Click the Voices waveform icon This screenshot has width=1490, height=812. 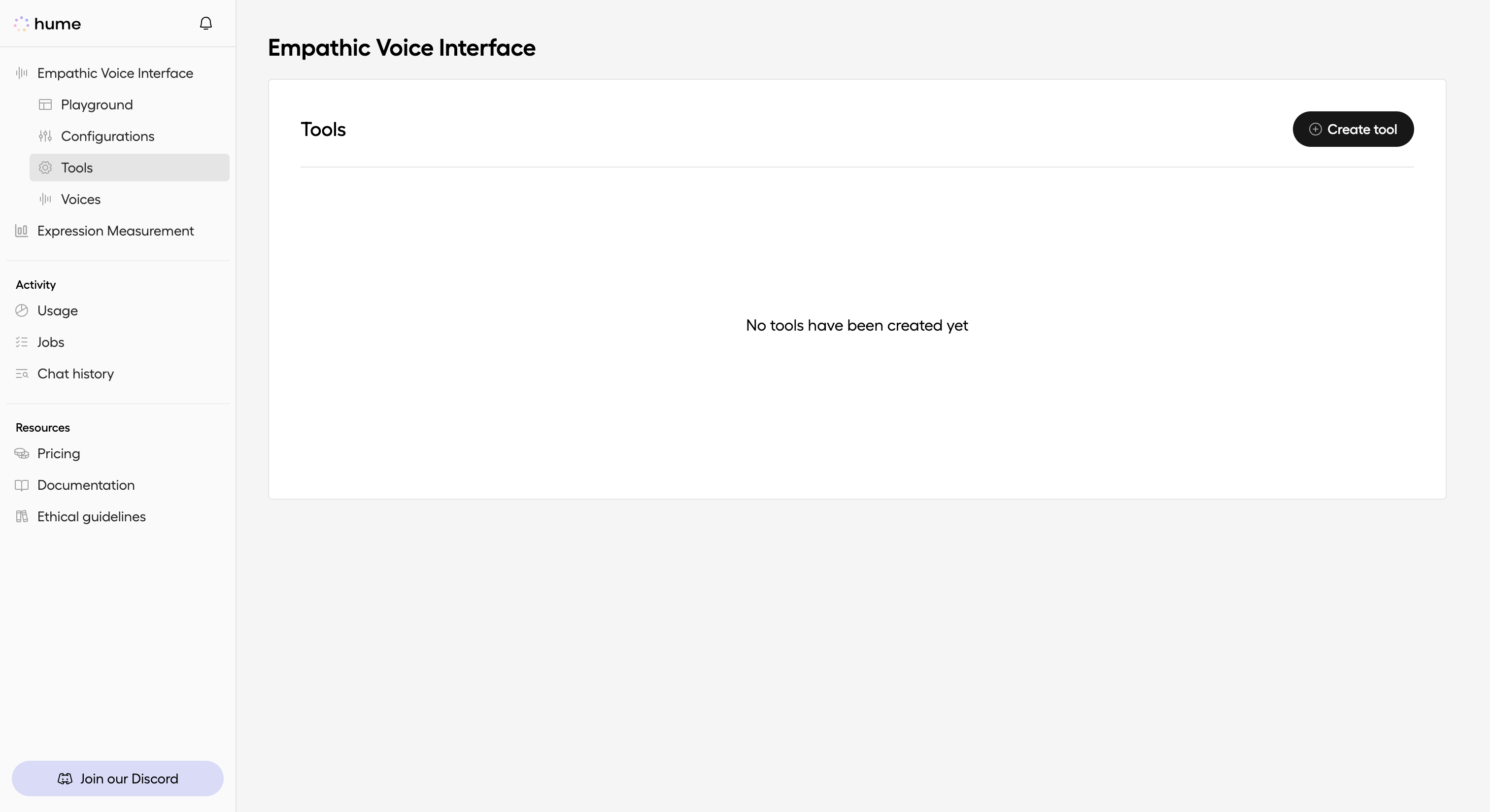pyautogui.click(x=45, y=199)
